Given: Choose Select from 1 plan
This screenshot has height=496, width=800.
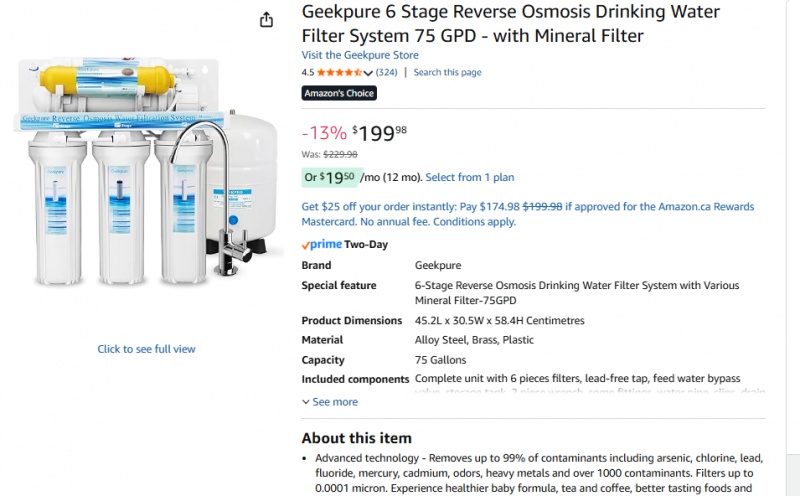Looking at the screenshot, I should click(x=469, y=178).
